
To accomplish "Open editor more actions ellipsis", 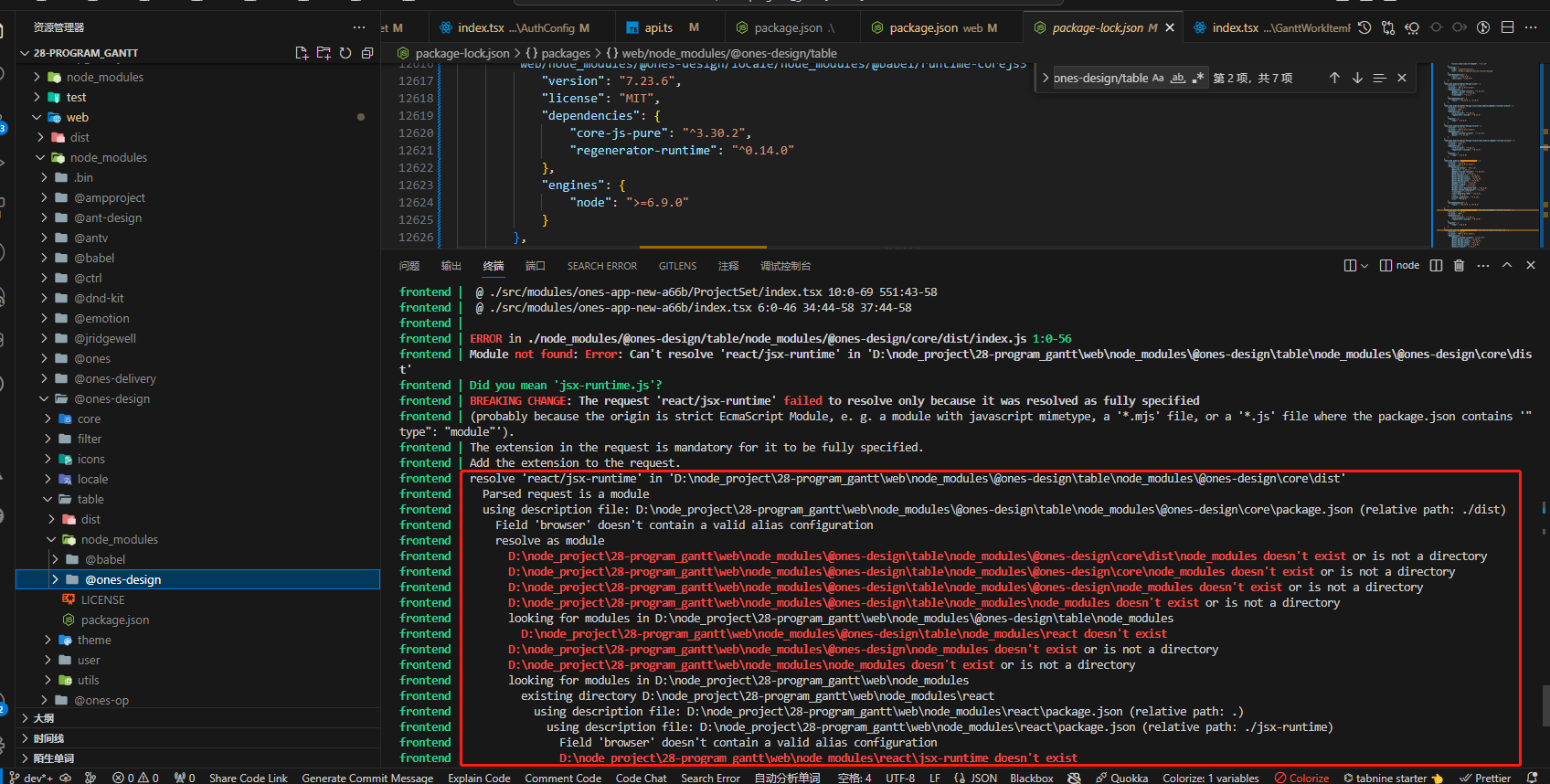I will click(1531, 27).
